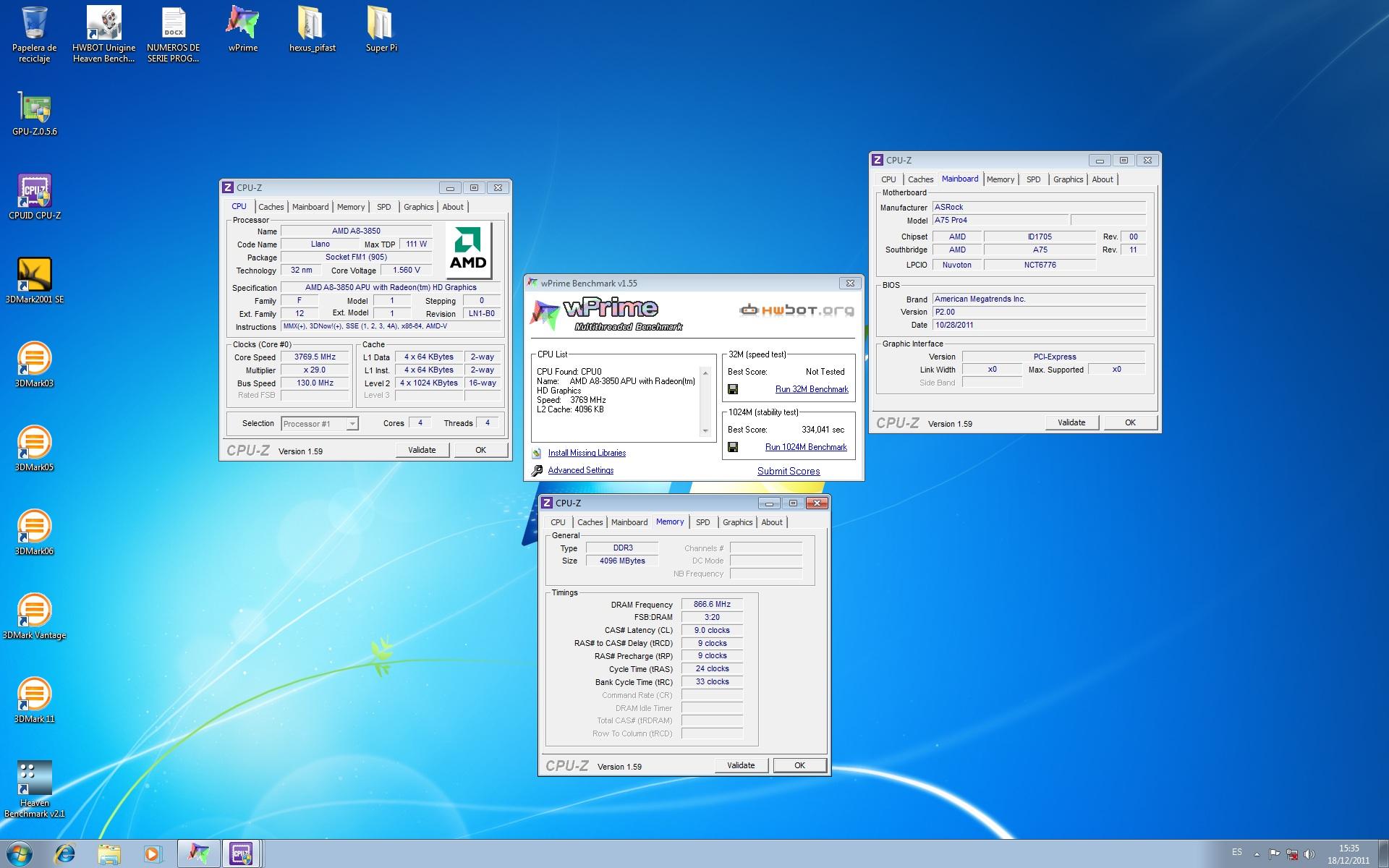Open Graphics tab in the Mainboard window
Viewport: 1389px width, 868px height.
[1069, 179]
